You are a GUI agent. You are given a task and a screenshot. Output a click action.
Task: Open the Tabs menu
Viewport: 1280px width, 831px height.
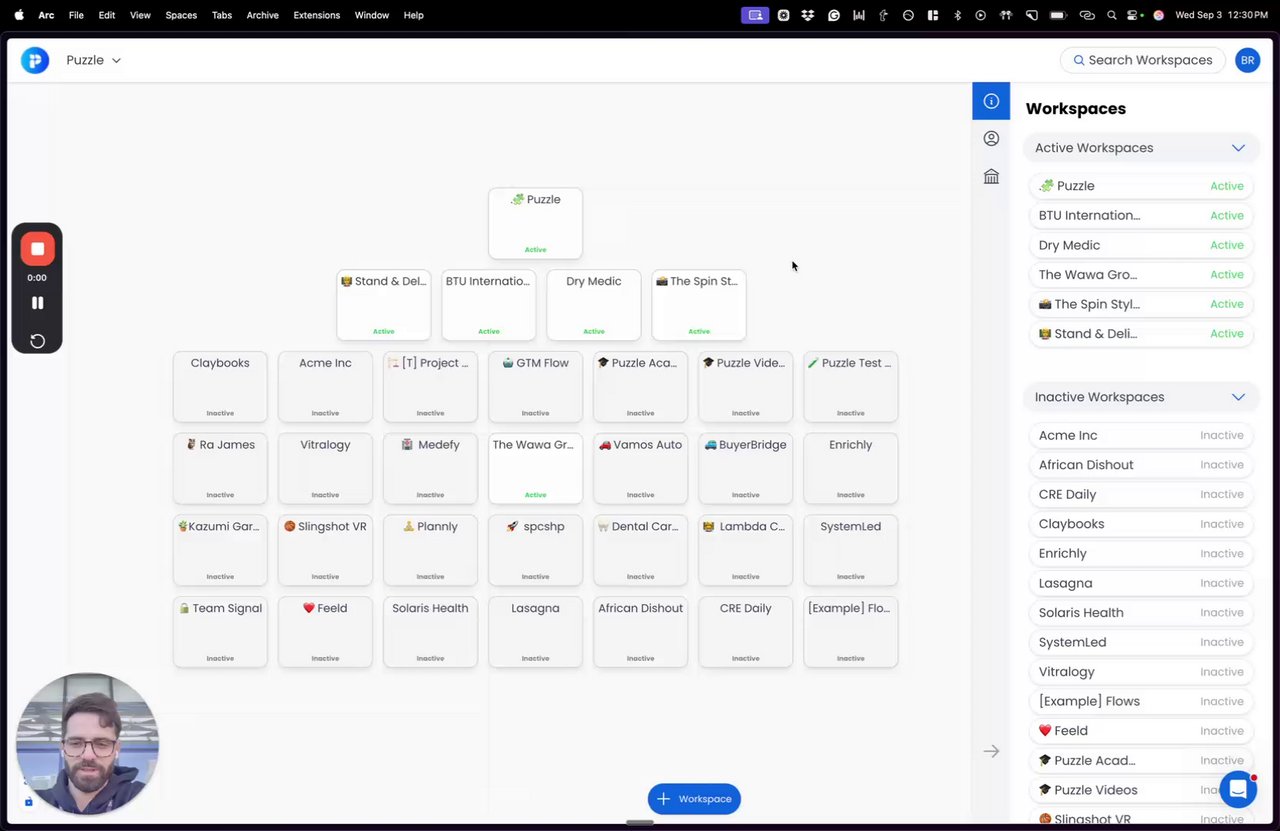tap(222, 15)
